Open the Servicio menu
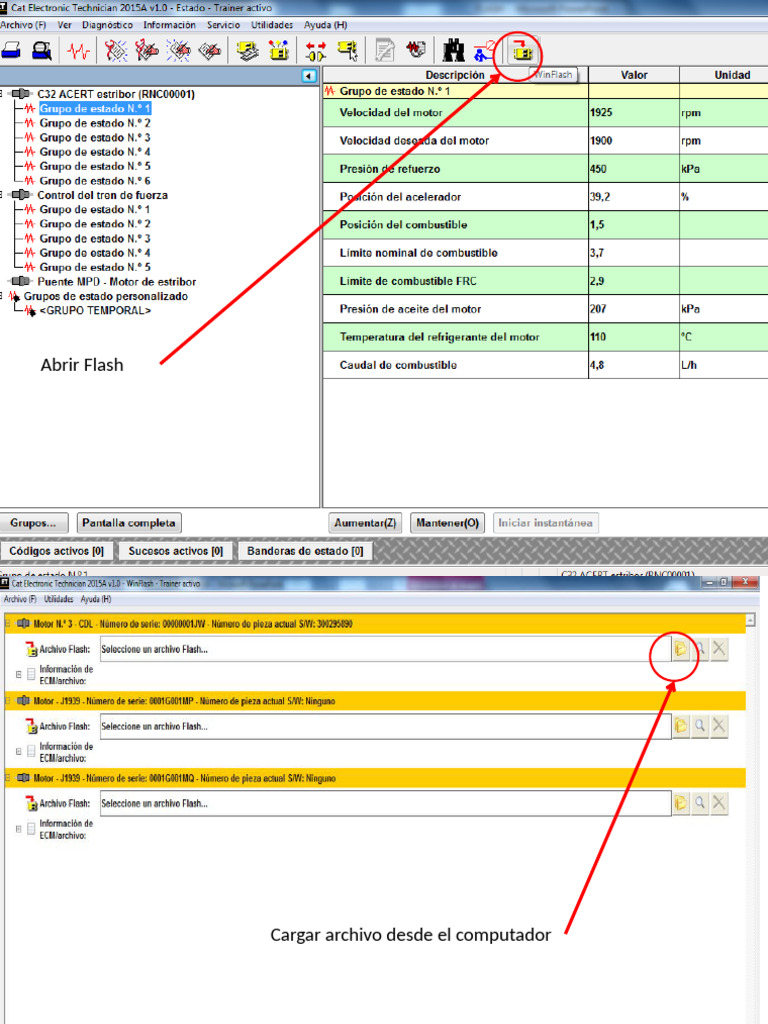The width and height of the screenshot is (768, 1024). 223,25
